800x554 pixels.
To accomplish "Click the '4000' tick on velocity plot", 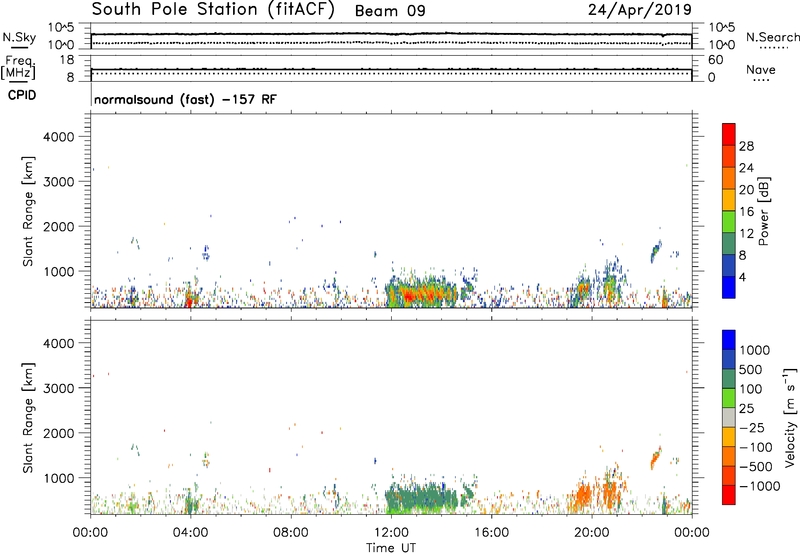I will (x=59, y=343).
